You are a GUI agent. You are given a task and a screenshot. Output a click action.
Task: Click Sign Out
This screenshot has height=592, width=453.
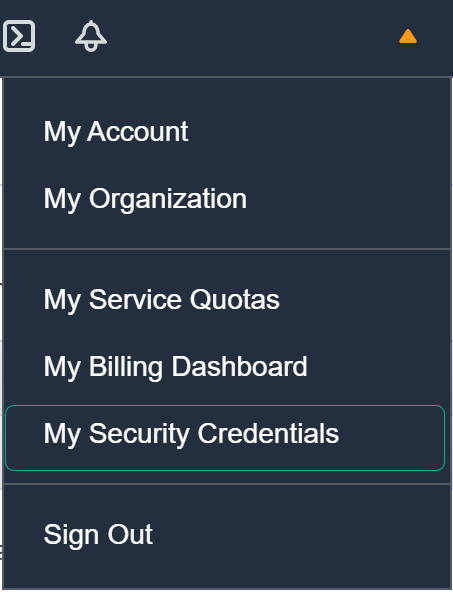tap(98, 535)
